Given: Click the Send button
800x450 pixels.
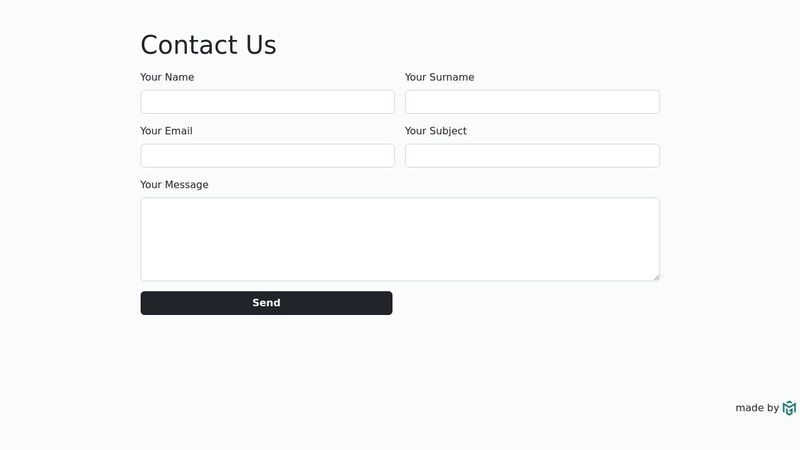Looking at the screenshot, I should (266, 303).
